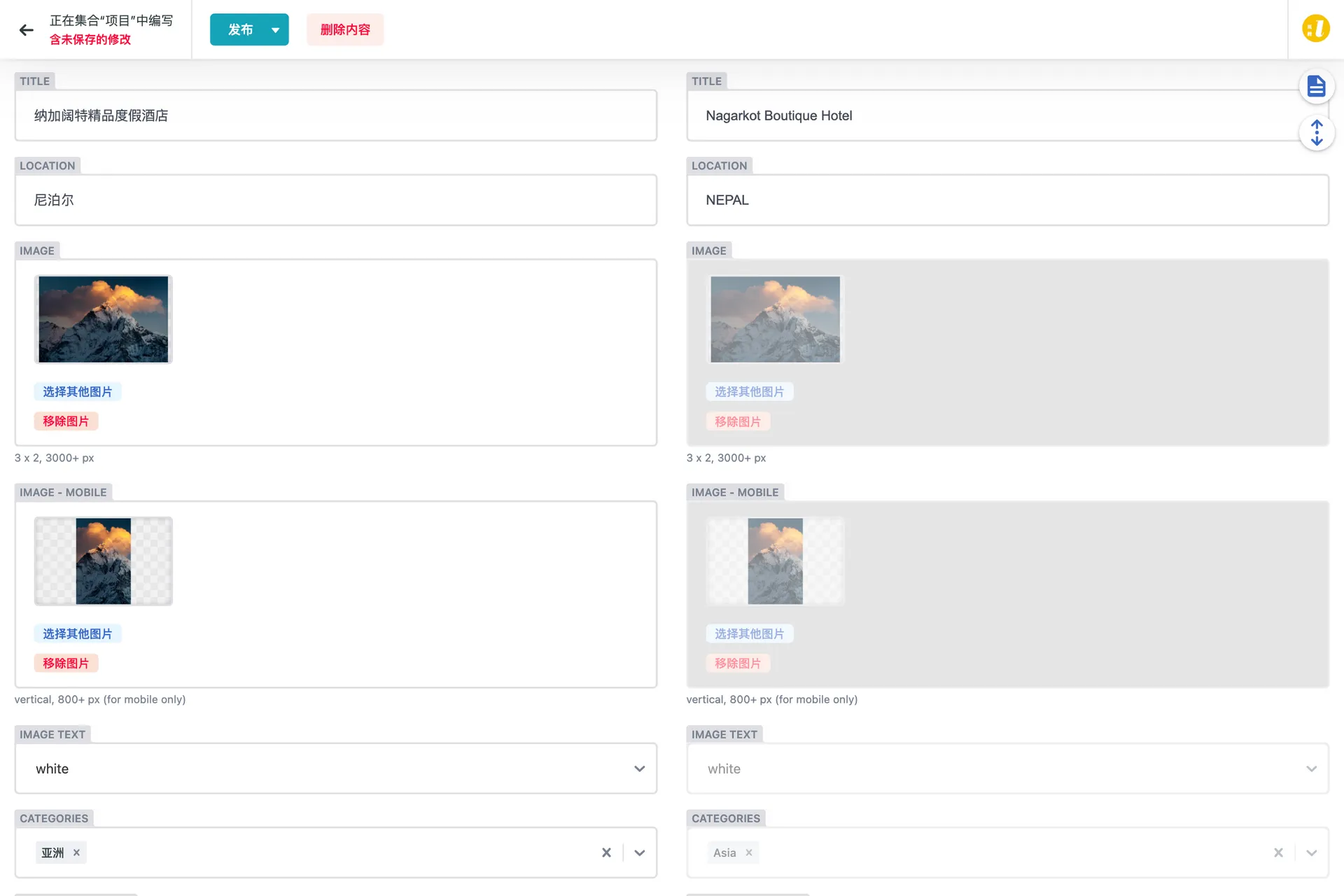1344x896 pixels.
Task: Click the left mountain IMAGE thumbnail
Action: click(x=104, y=319)
